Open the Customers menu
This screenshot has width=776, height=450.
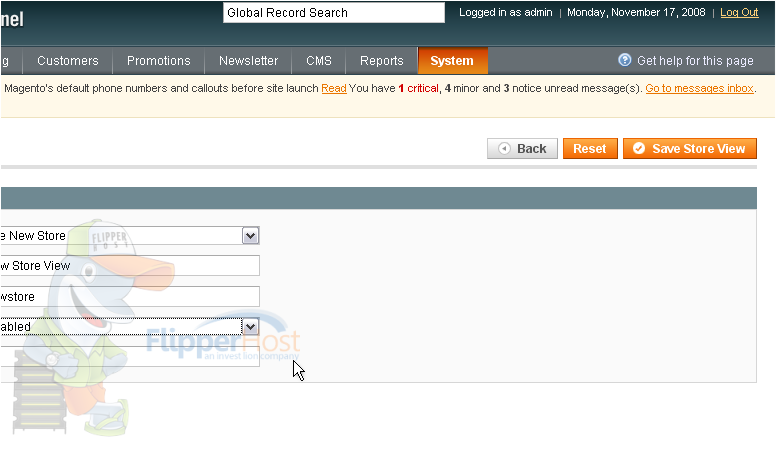[68, 61]
